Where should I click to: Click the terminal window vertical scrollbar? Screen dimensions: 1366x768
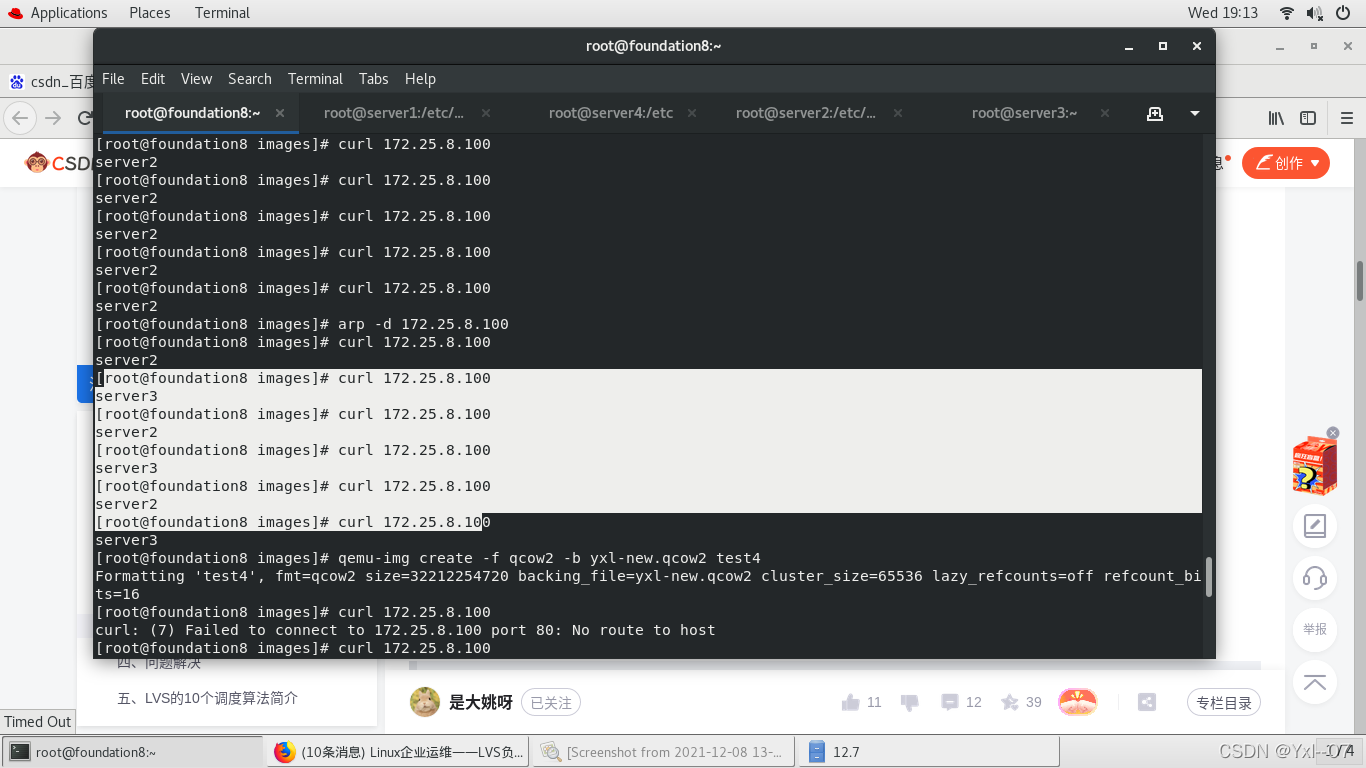click(x=1209, y=577)
